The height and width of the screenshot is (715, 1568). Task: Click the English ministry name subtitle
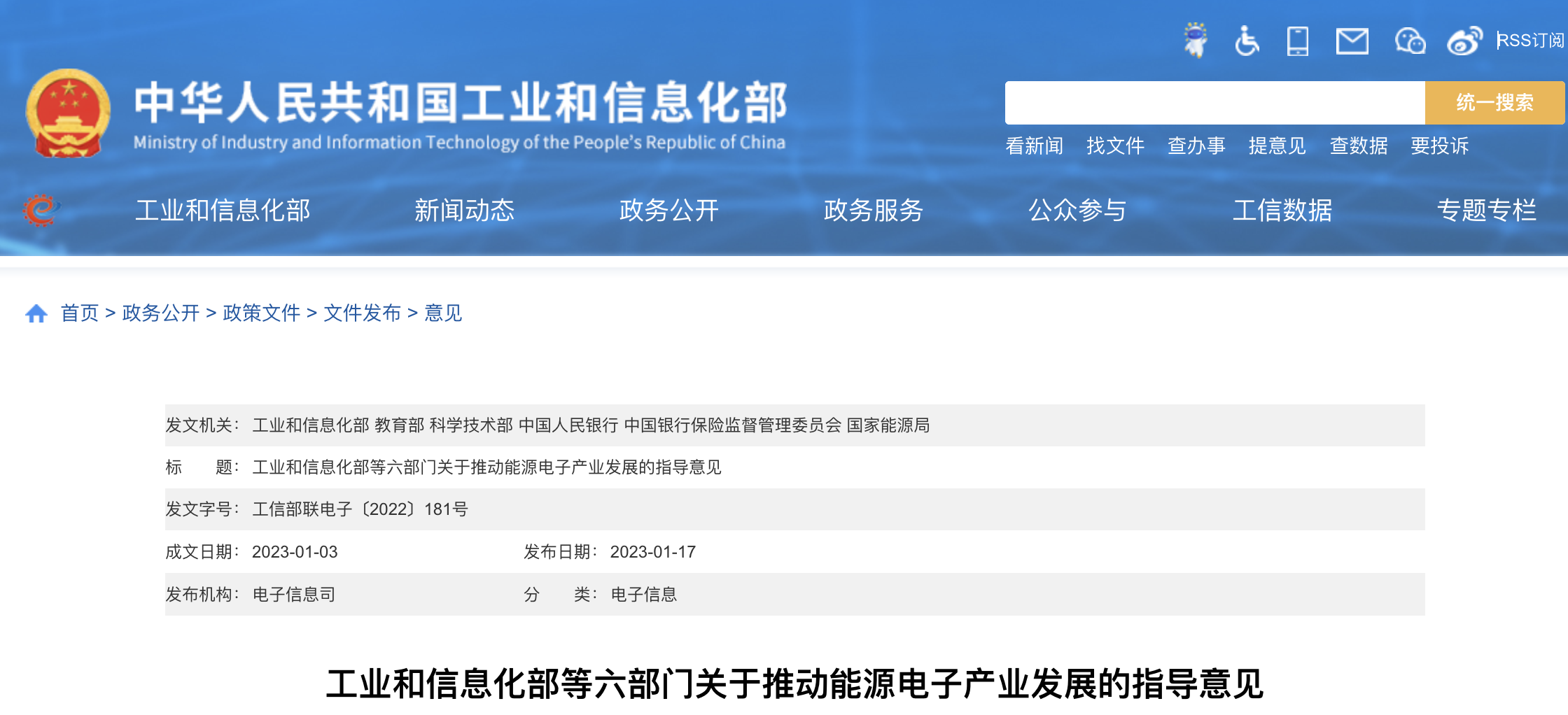(x=459, y=142)
